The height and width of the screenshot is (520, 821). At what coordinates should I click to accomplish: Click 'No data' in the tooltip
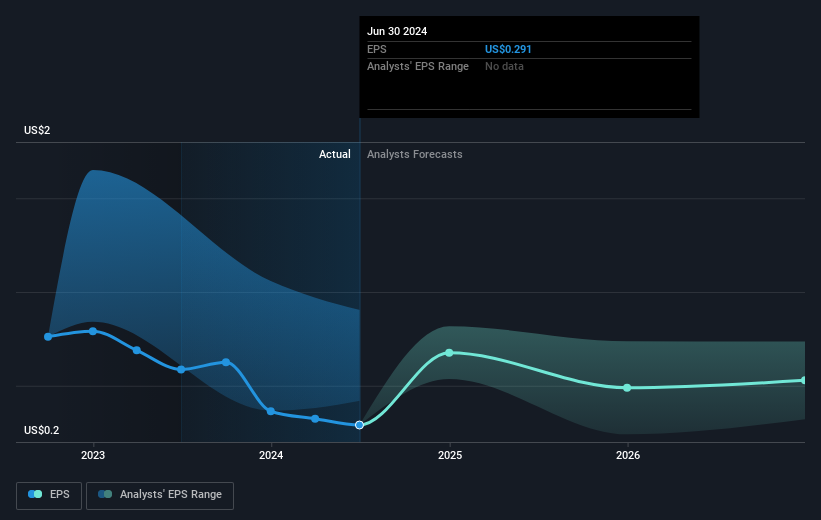point(504,66)
